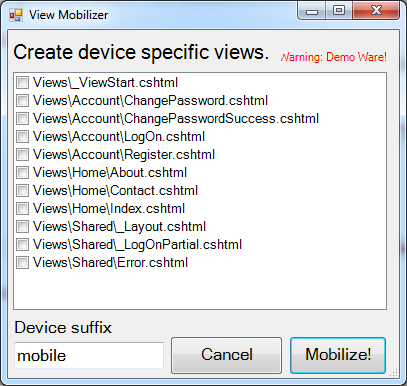Image resolution: width=407 pixels, height=386 pixels.
Task: Check the _LogOnPartial.cshtml checkbox
Action: tap(23, 244)
